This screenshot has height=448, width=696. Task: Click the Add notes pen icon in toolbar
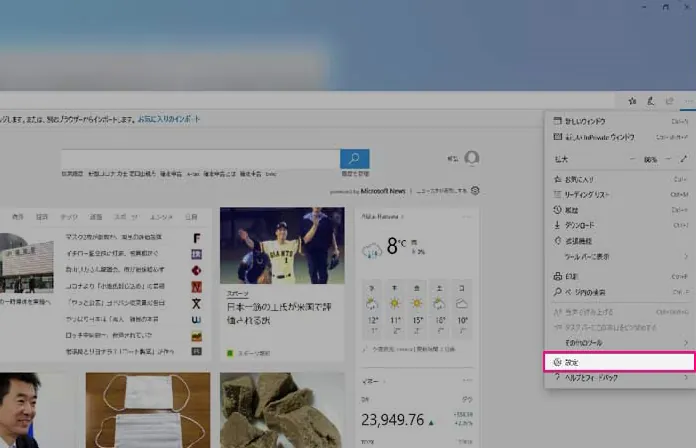pyautogui.click(x=650, y=101)
